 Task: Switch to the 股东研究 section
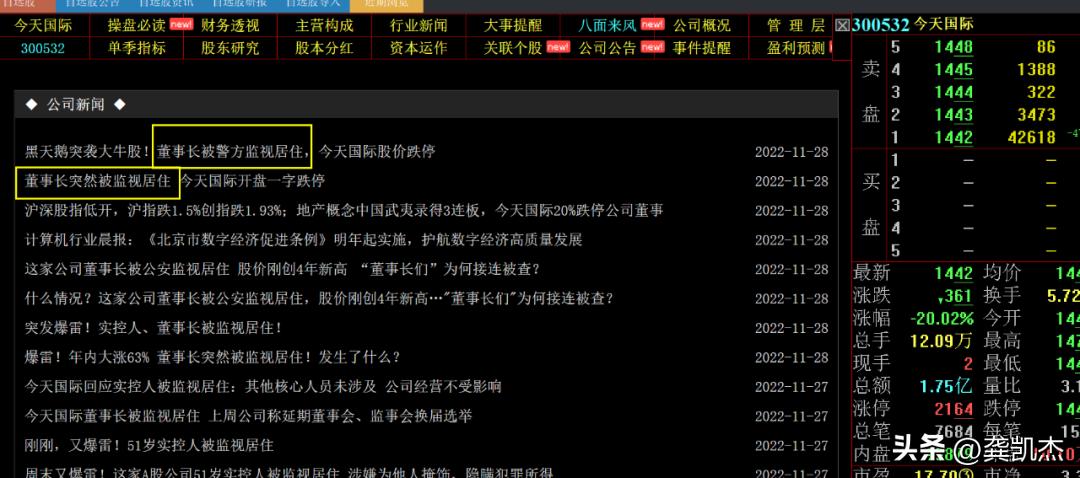(x=230, y=48)
